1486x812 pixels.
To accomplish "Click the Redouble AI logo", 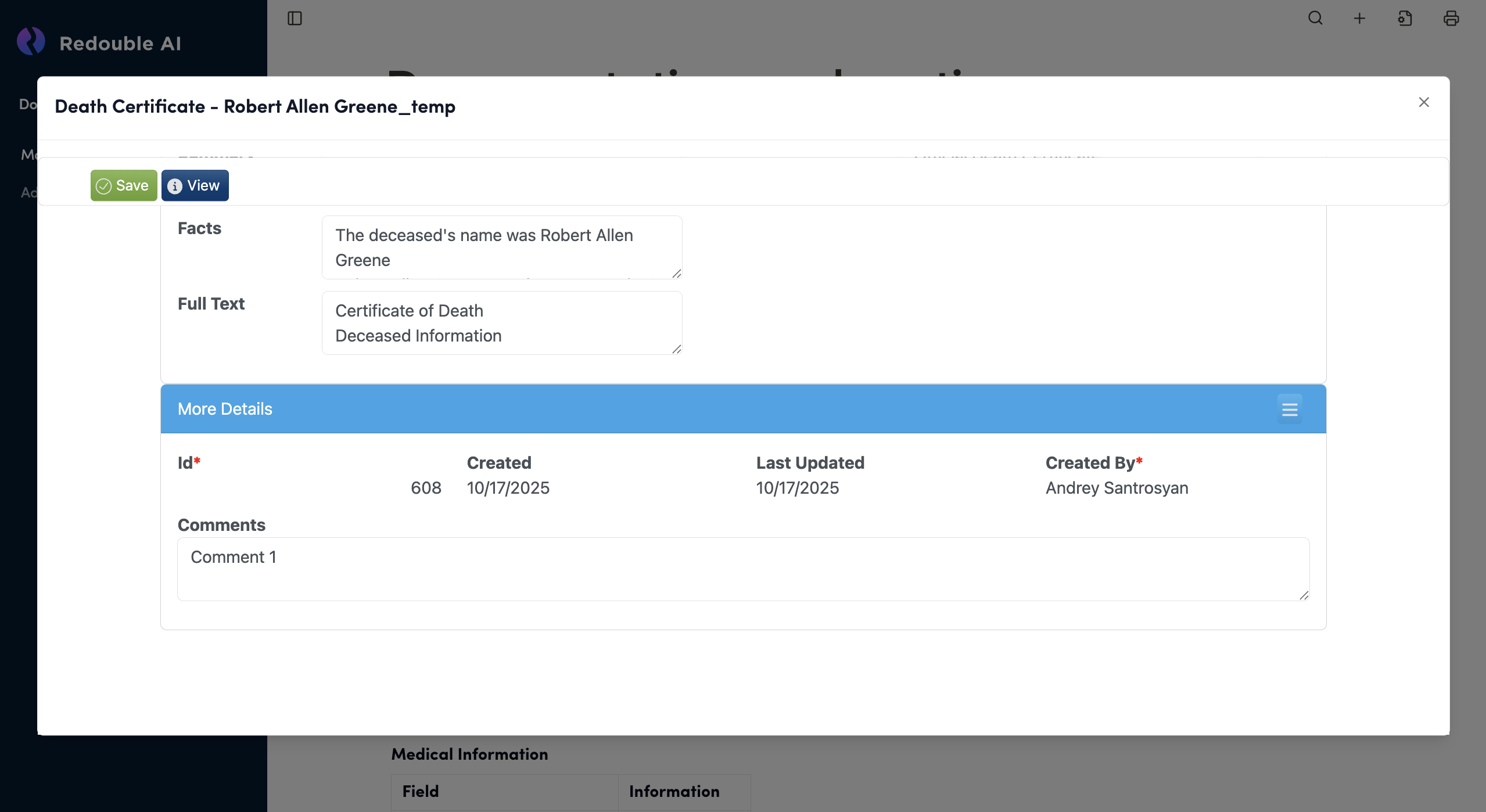I will point(31,42).
